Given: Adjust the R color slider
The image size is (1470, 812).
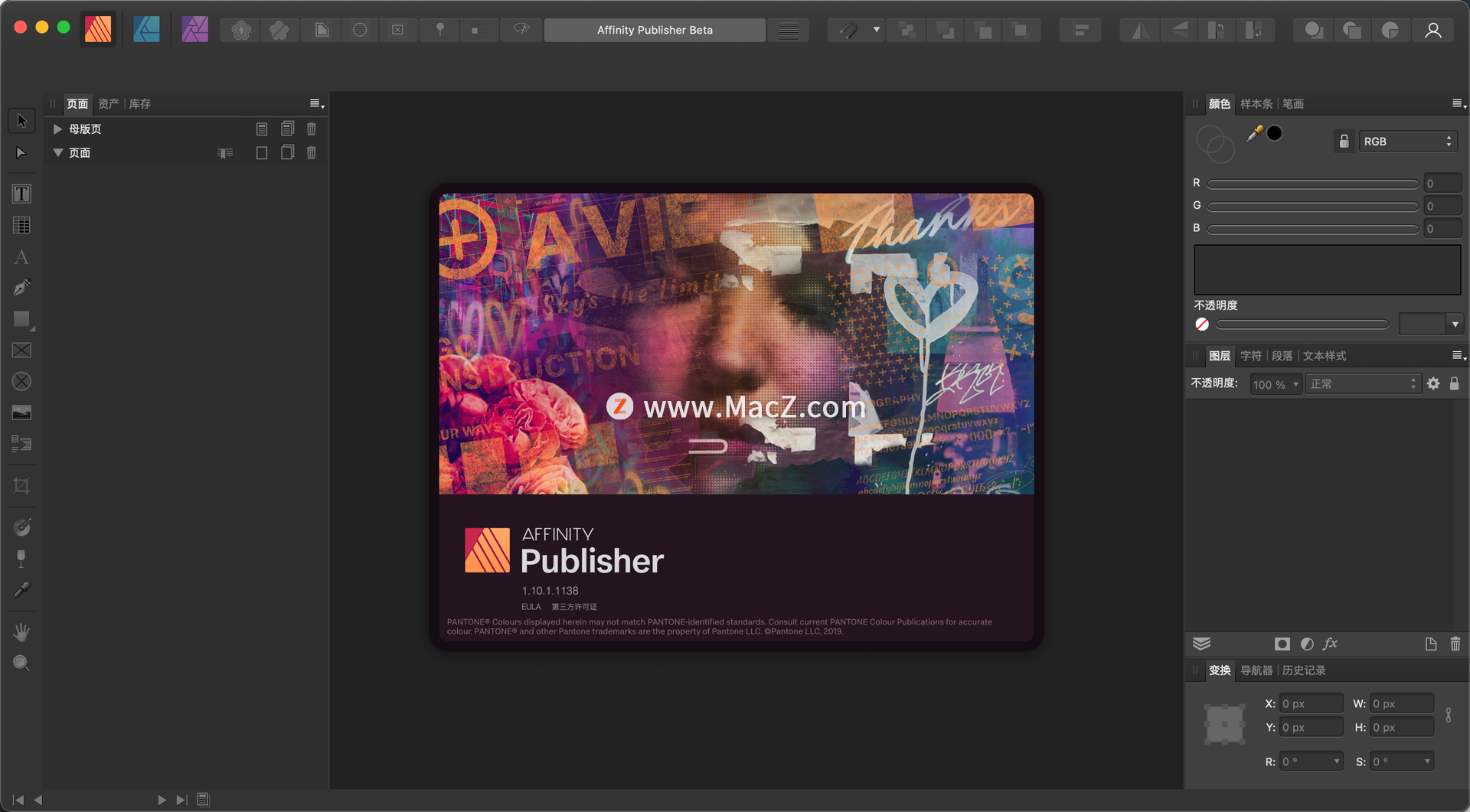Looking at the screenshot, I should (1312, 184).
